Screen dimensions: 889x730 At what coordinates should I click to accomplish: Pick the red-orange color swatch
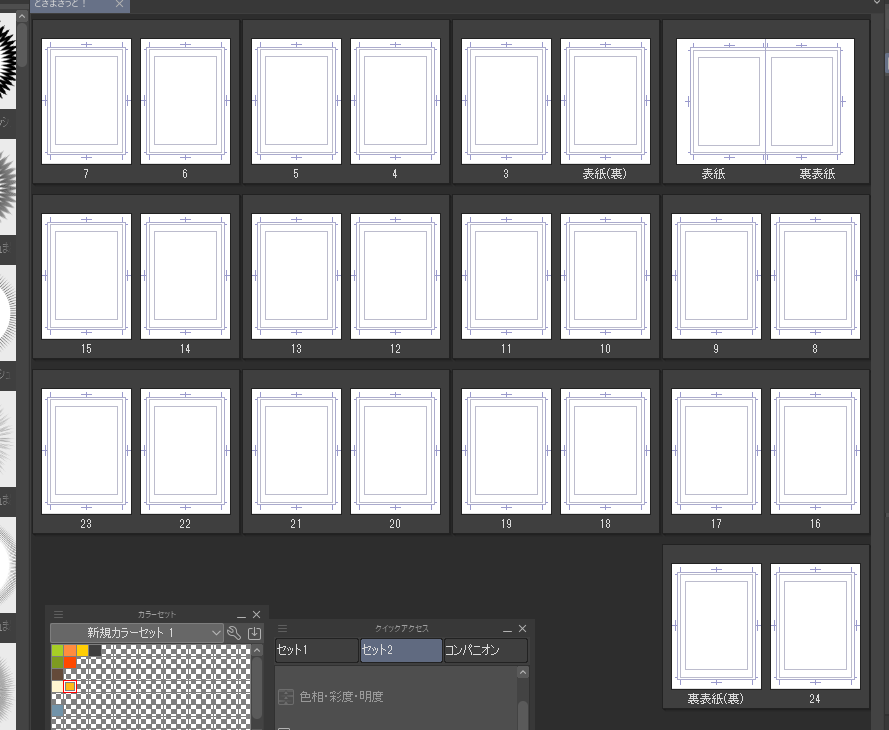tap(70, 662)
